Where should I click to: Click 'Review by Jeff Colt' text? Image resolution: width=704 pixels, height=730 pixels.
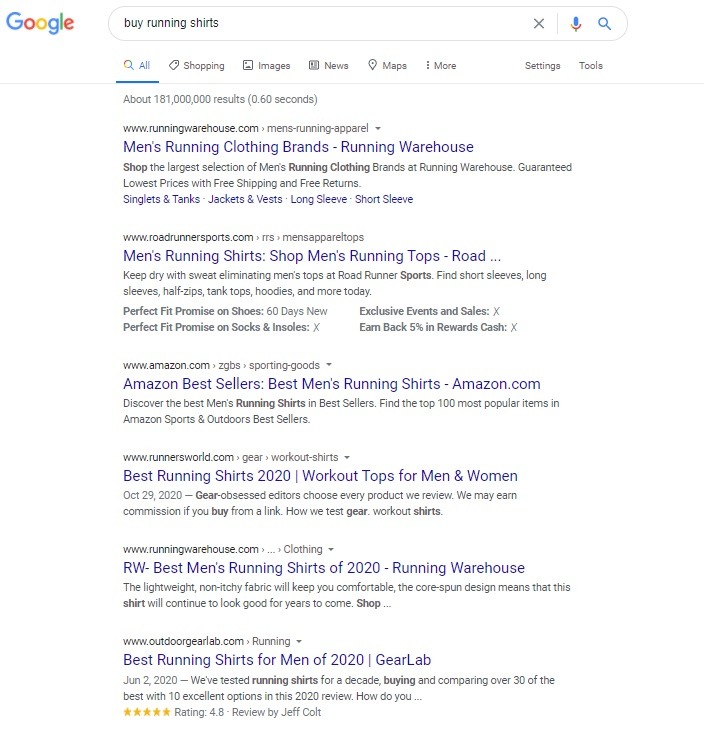point(277,712)
